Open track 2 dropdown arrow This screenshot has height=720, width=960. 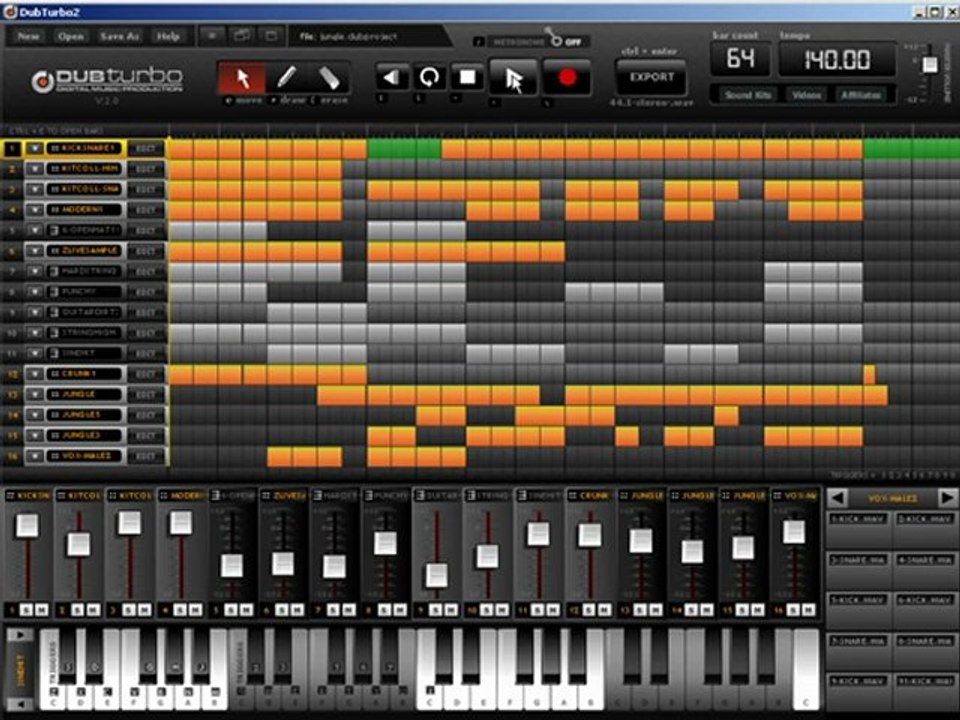coord(35,169)
